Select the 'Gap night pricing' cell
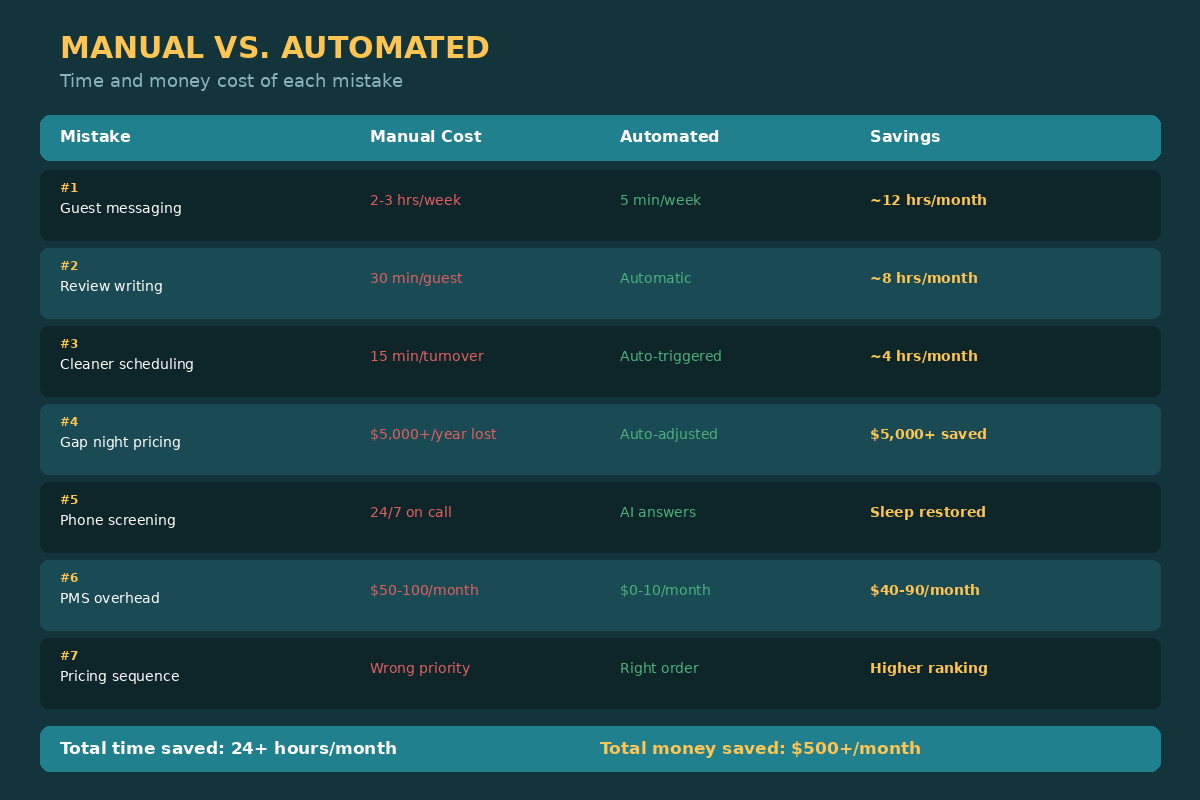The width and height of the screenshot is (1200, 800). [x=120, y=442]
